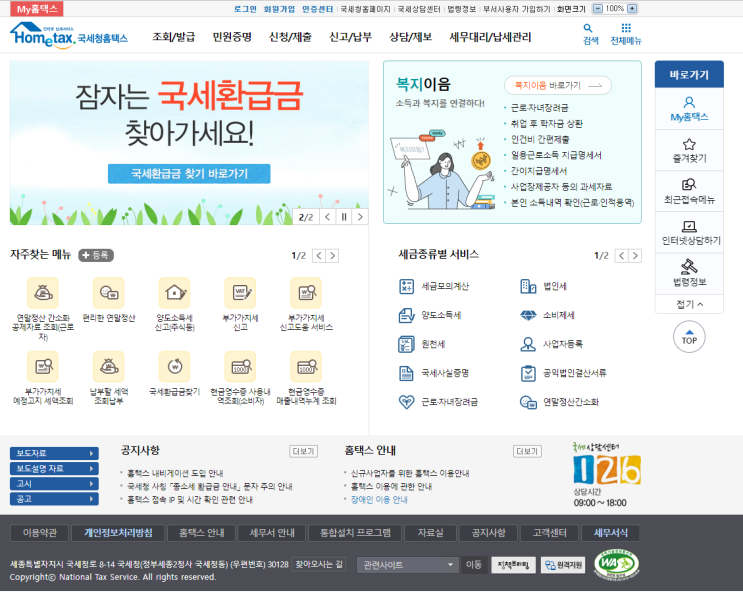Expand the 공고 link

pos(54,499)
